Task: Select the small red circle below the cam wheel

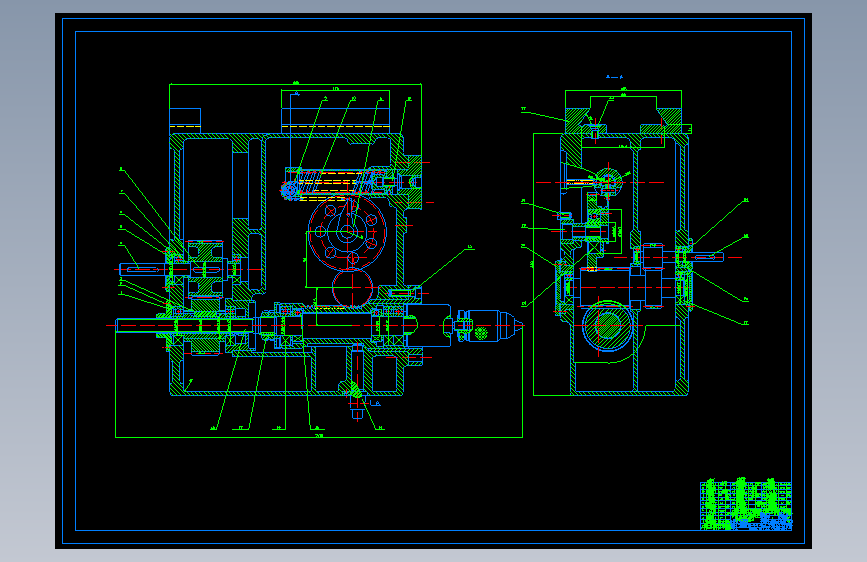Action: pyautogui.click(x=352, y=288)
